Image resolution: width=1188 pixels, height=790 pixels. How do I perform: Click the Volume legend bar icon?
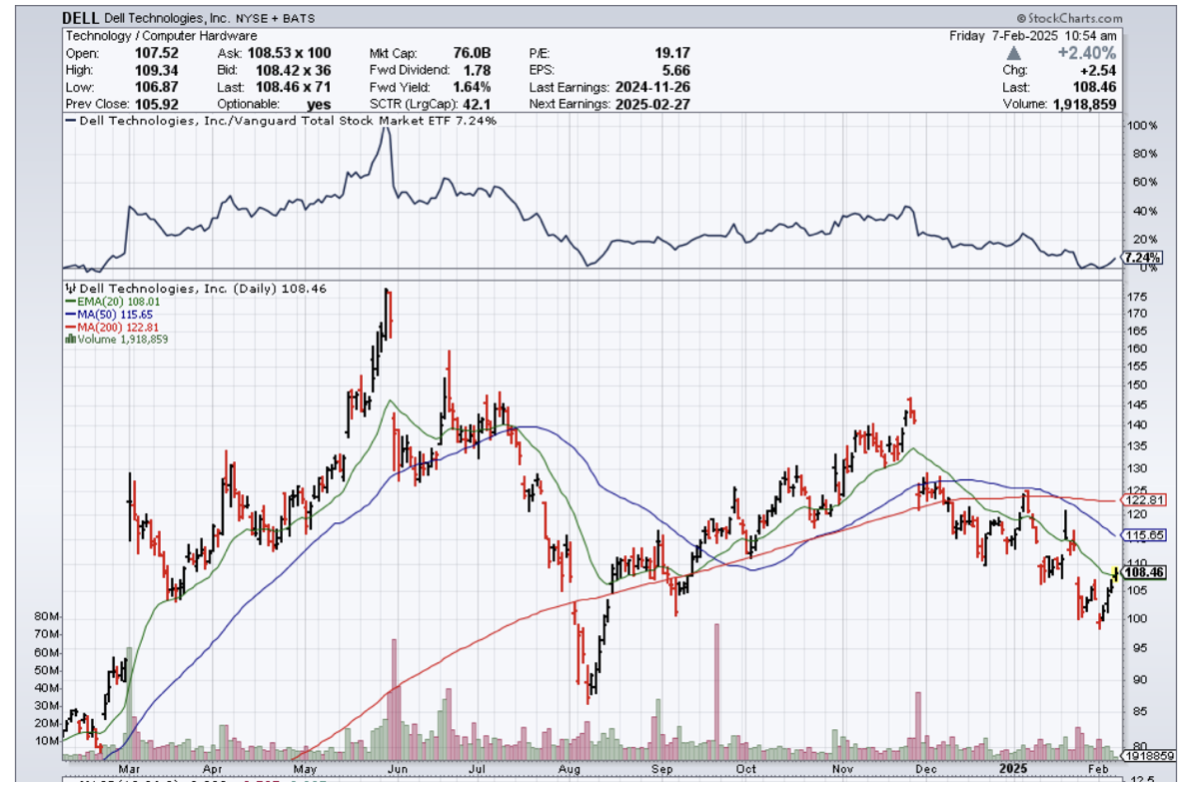click(68, 339)
